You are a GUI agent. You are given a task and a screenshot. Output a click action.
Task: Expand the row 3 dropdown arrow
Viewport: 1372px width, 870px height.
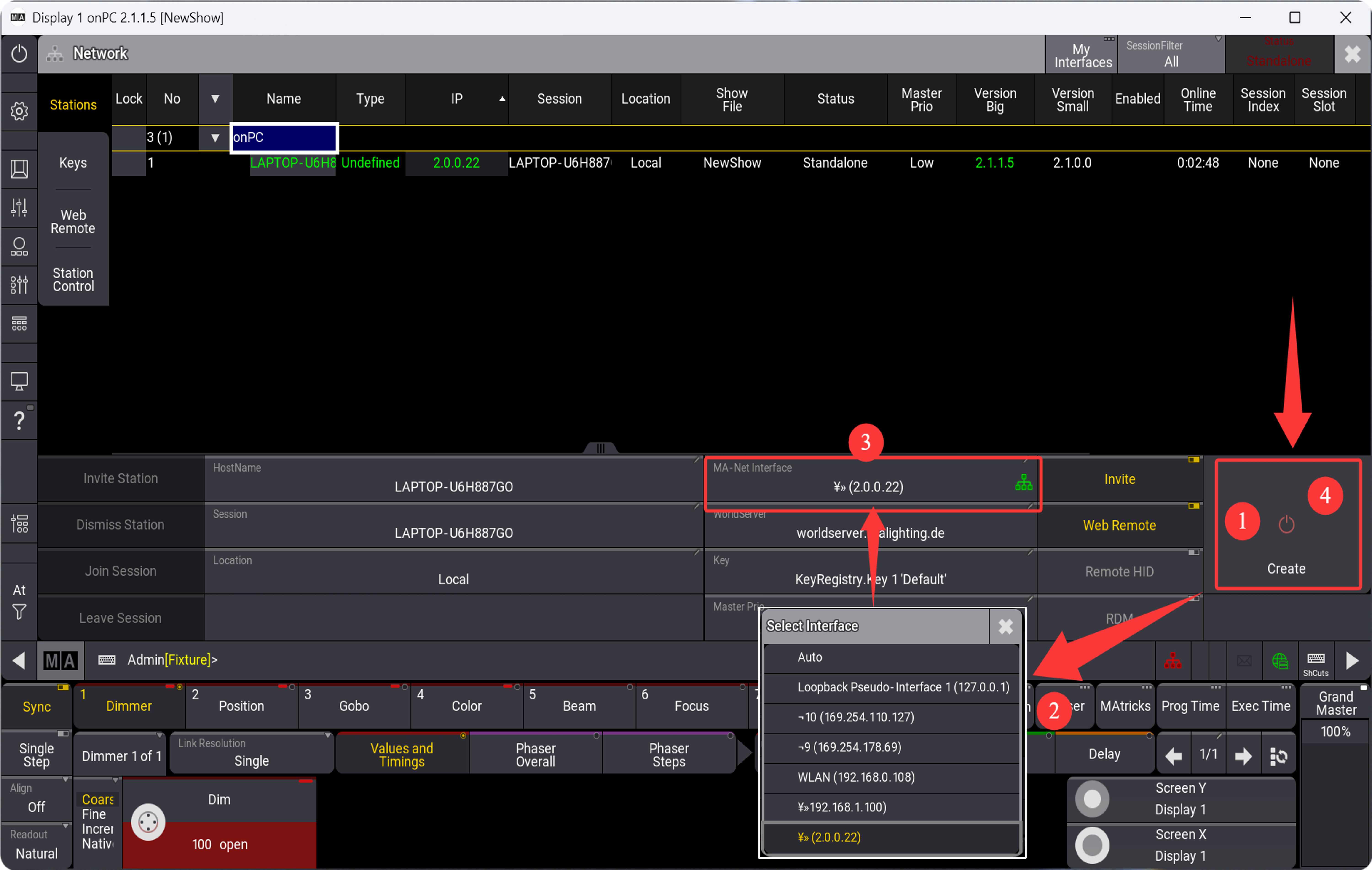point(215,137)
